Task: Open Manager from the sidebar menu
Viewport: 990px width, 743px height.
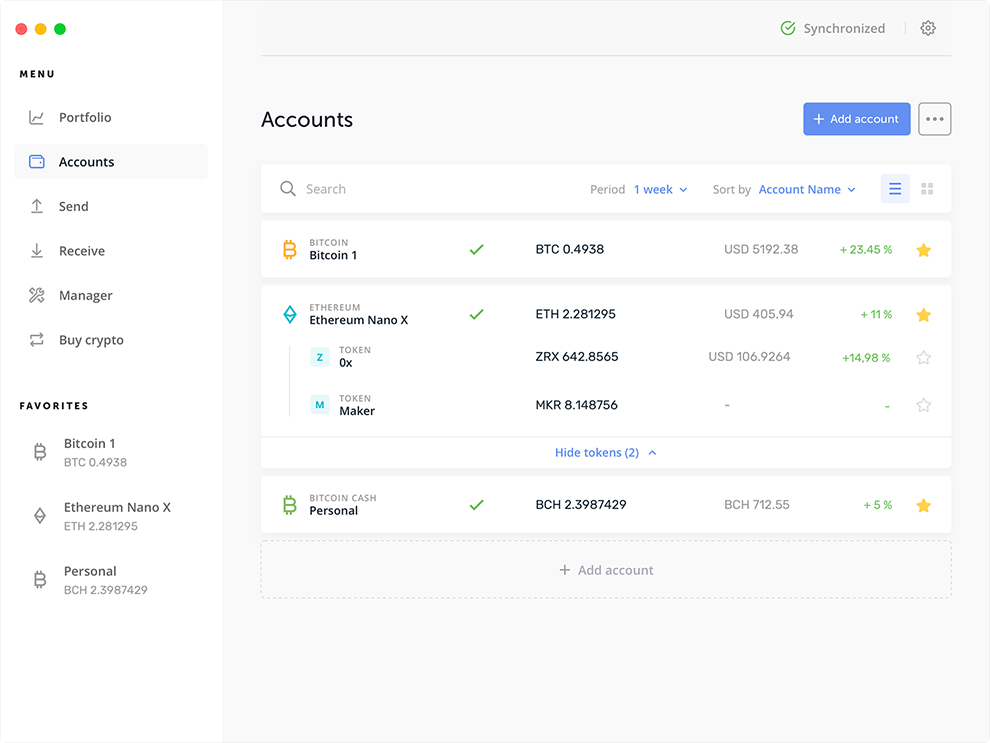Action: point(87,295)
